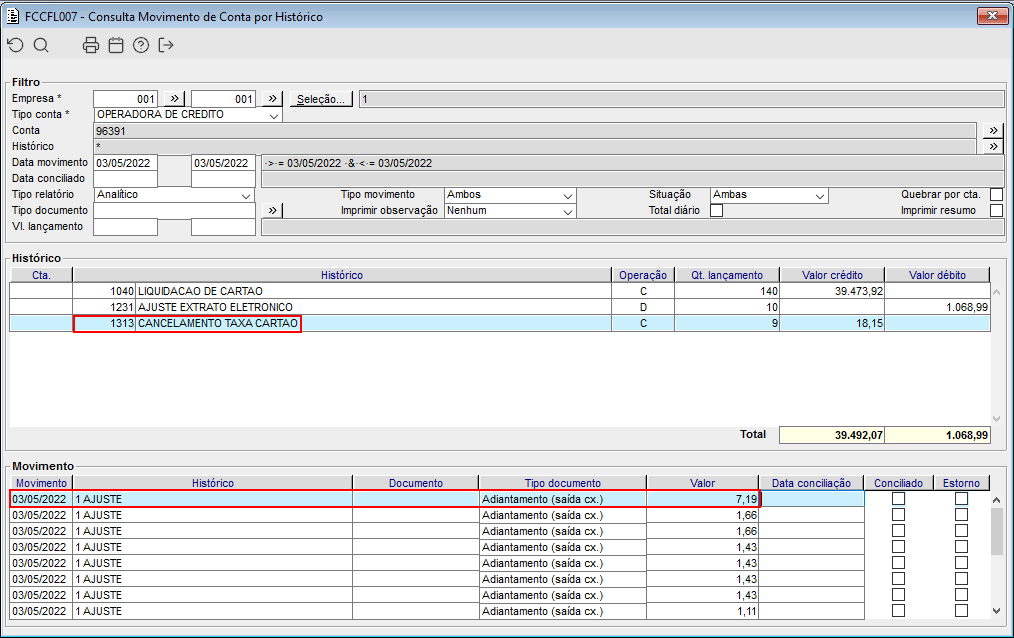Image resolution: width=1014 pixels, height=638 pixels.
Task: Click the Histórico grid scroll down arrow
Action: 997,419
